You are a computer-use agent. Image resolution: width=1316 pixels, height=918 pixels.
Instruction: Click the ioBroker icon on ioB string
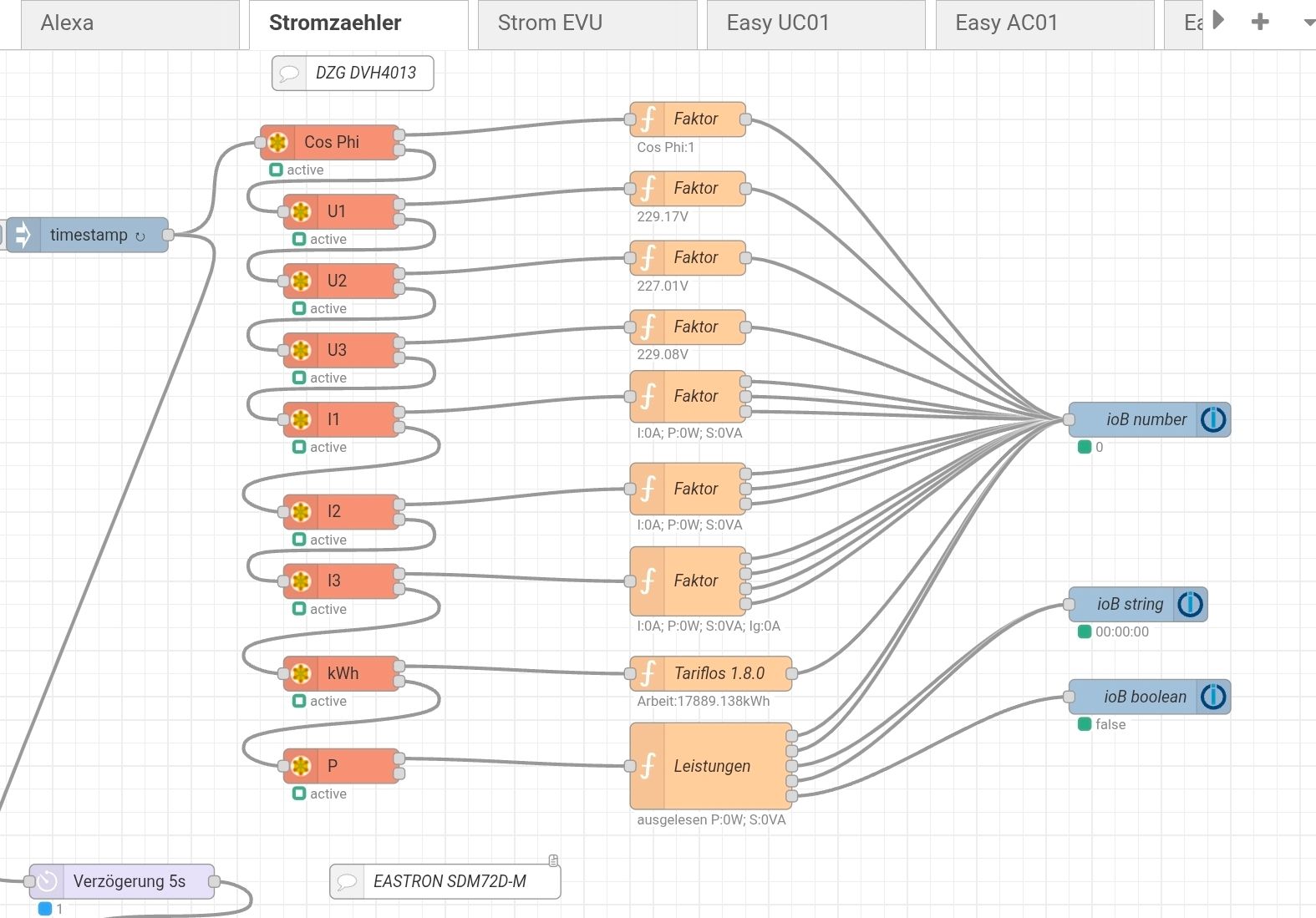[1190, 604]
